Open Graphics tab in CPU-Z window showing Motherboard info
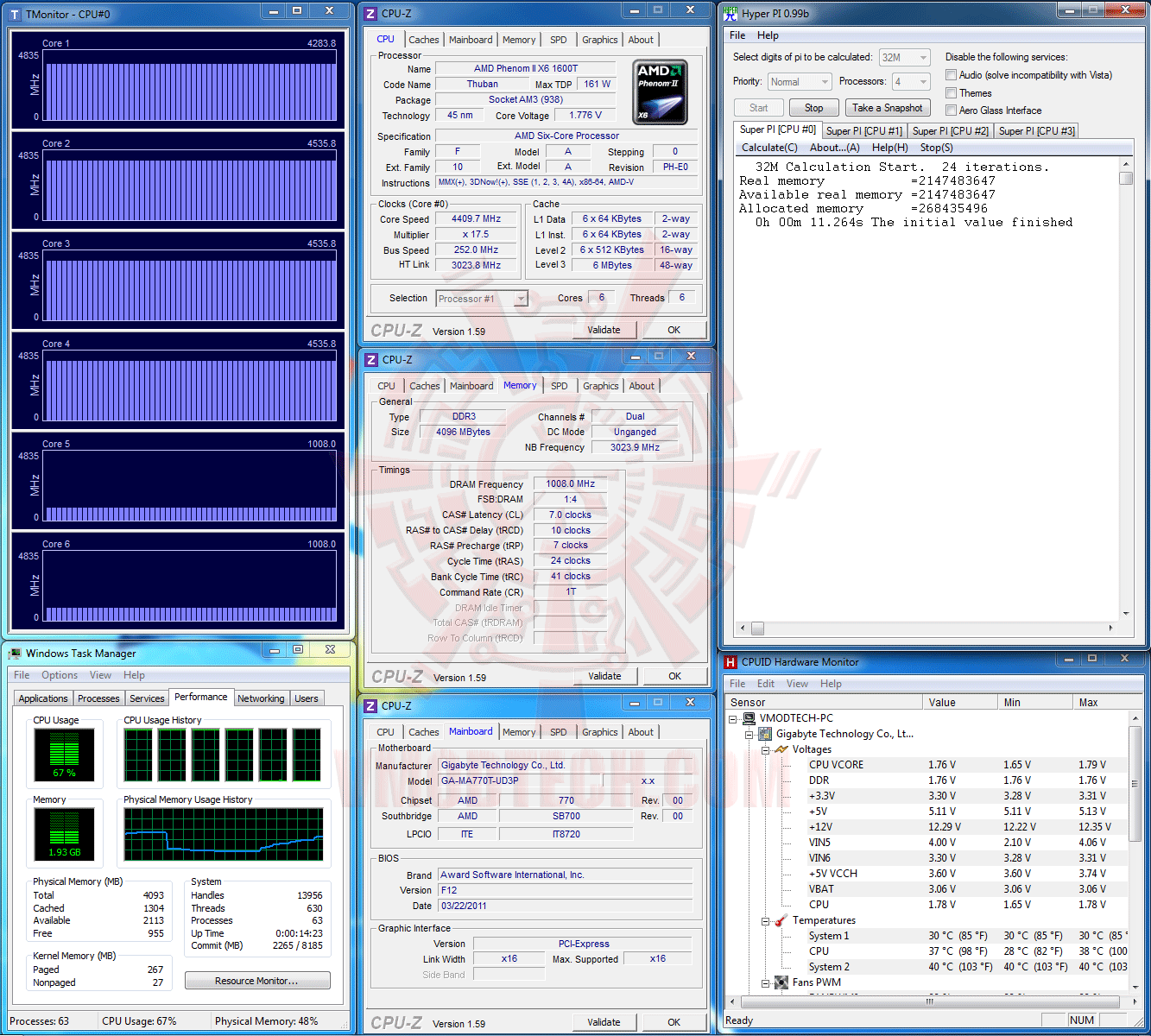This screenshot has height=1036, width=1151. [600, 732]
